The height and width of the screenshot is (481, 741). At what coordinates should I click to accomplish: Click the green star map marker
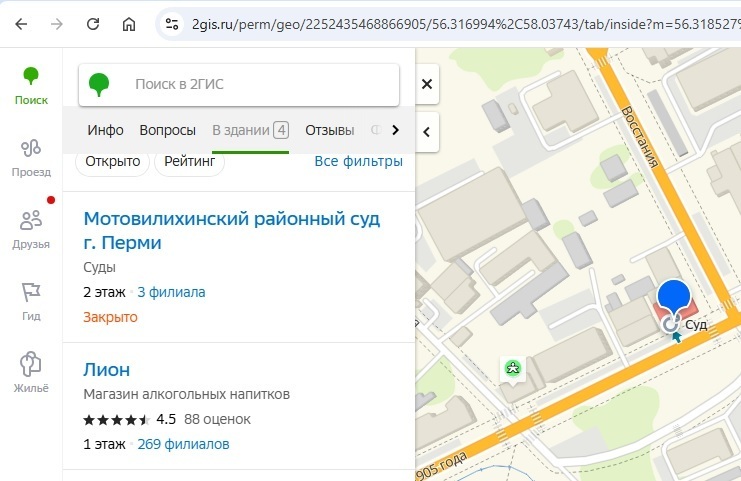[513, 369]
